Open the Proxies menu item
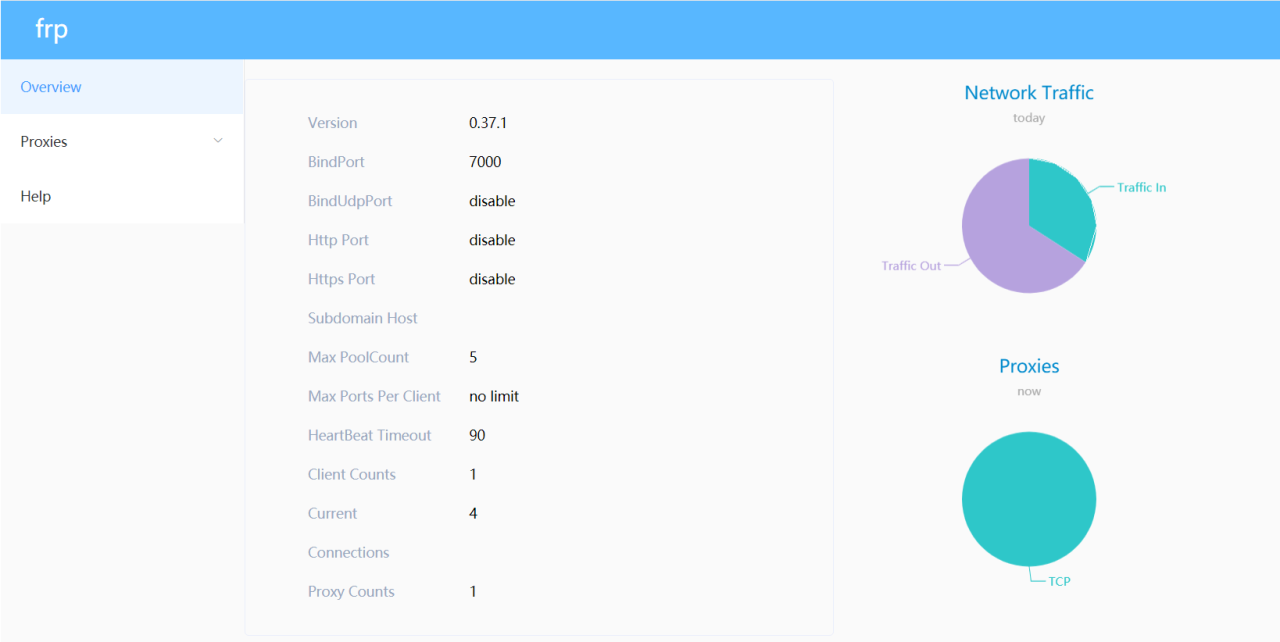Image resolution: width=1280 pixels, height=642 pixels. coord(122,142)
